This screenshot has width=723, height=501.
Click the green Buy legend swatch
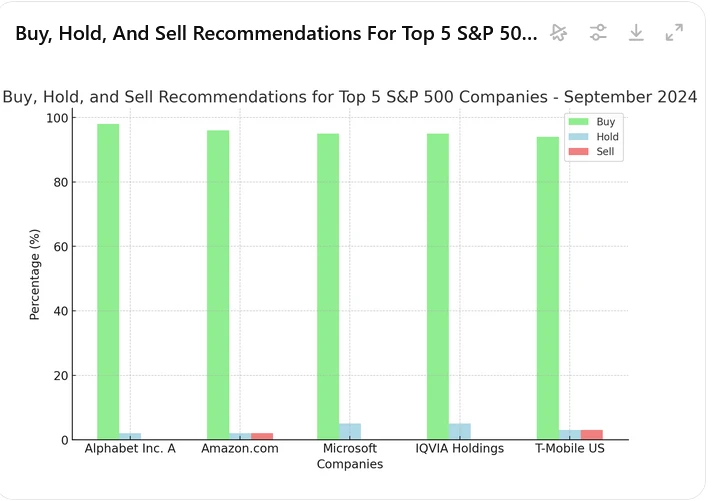pyautogui.click(x=579, y=121)
